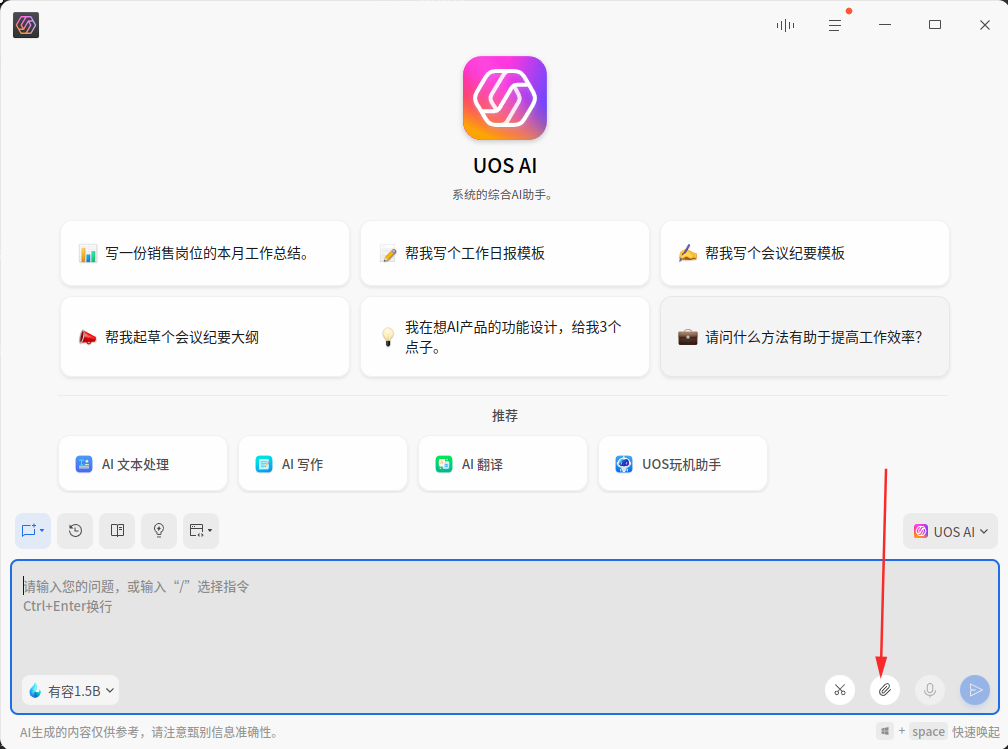The image size is (1008, 749).
Task: Minimize the UOS AI window
Action: coord(885,25)
